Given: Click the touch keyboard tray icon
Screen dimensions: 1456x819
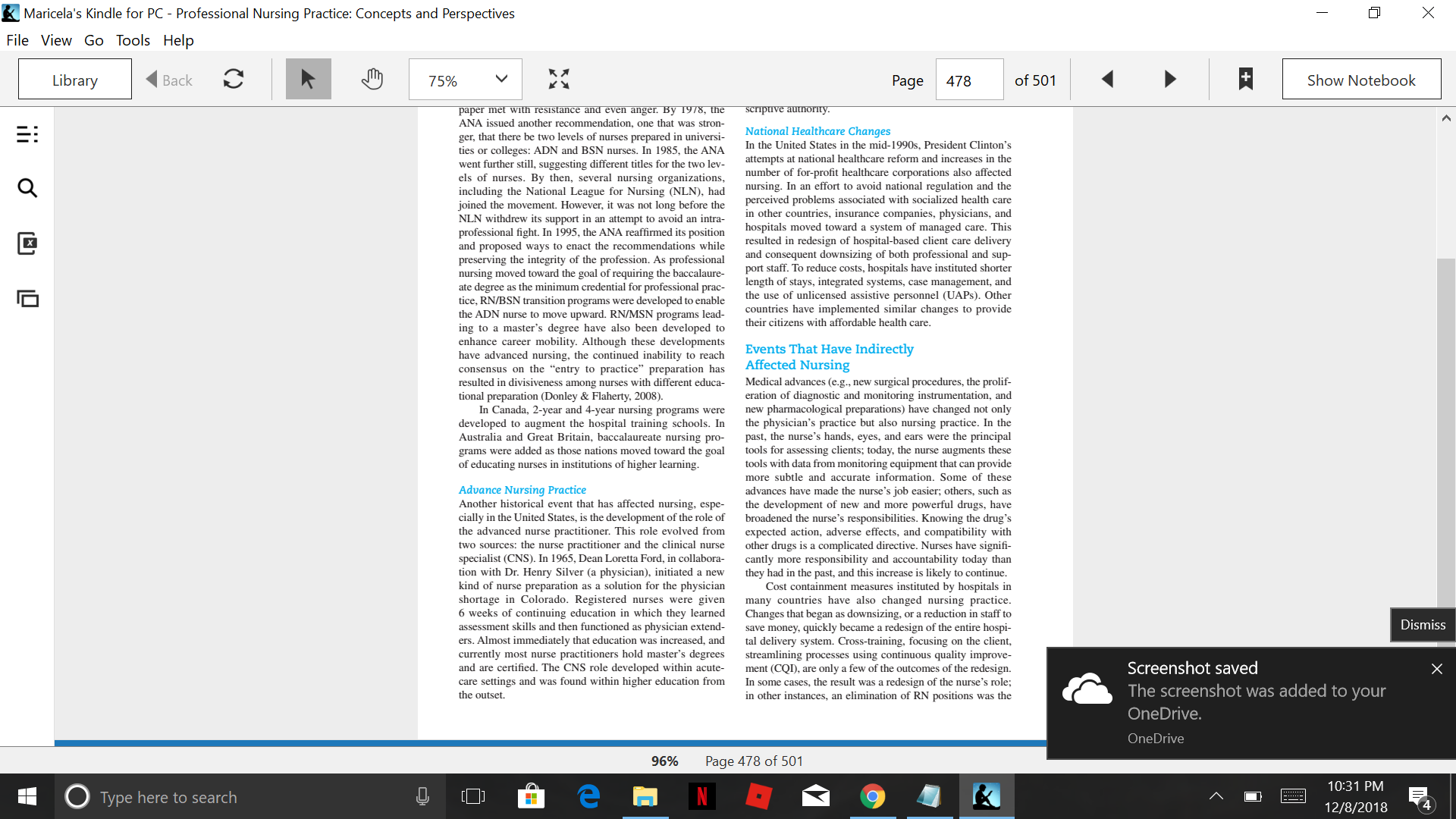Looking at the screenshot, I should pos(1293,796).
